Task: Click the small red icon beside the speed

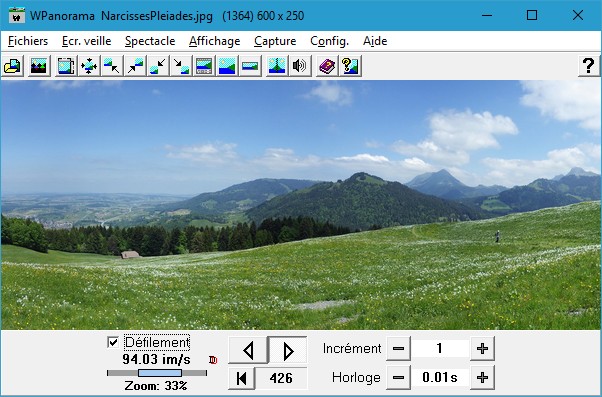Action: [x=213, y=360]
